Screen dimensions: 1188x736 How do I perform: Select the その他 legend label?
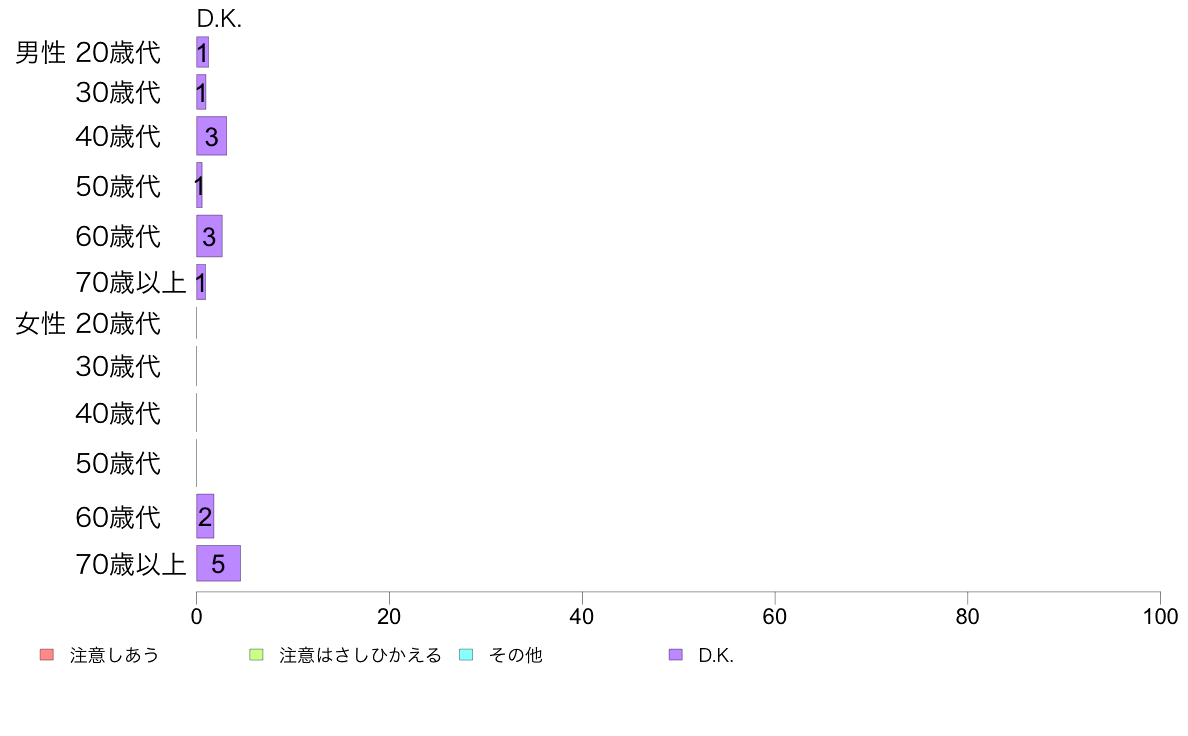[515, 655]
